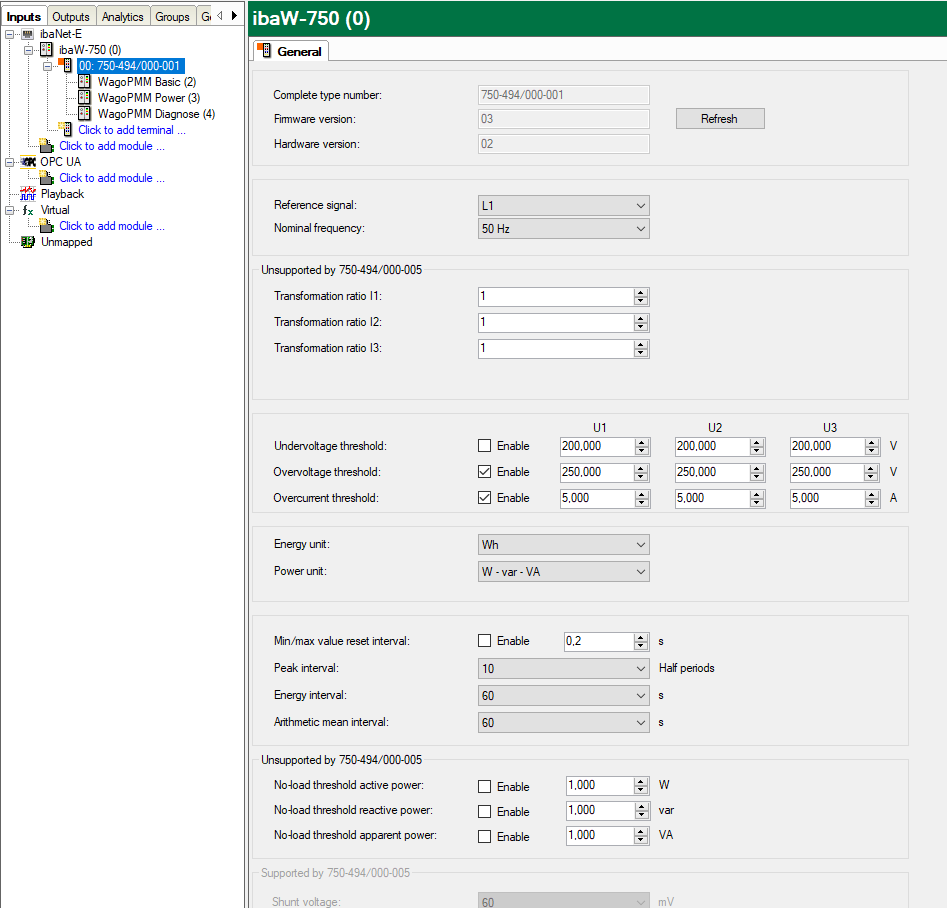
Task: Click the Virtual fx icon
Action: click(x=28, y=210)
